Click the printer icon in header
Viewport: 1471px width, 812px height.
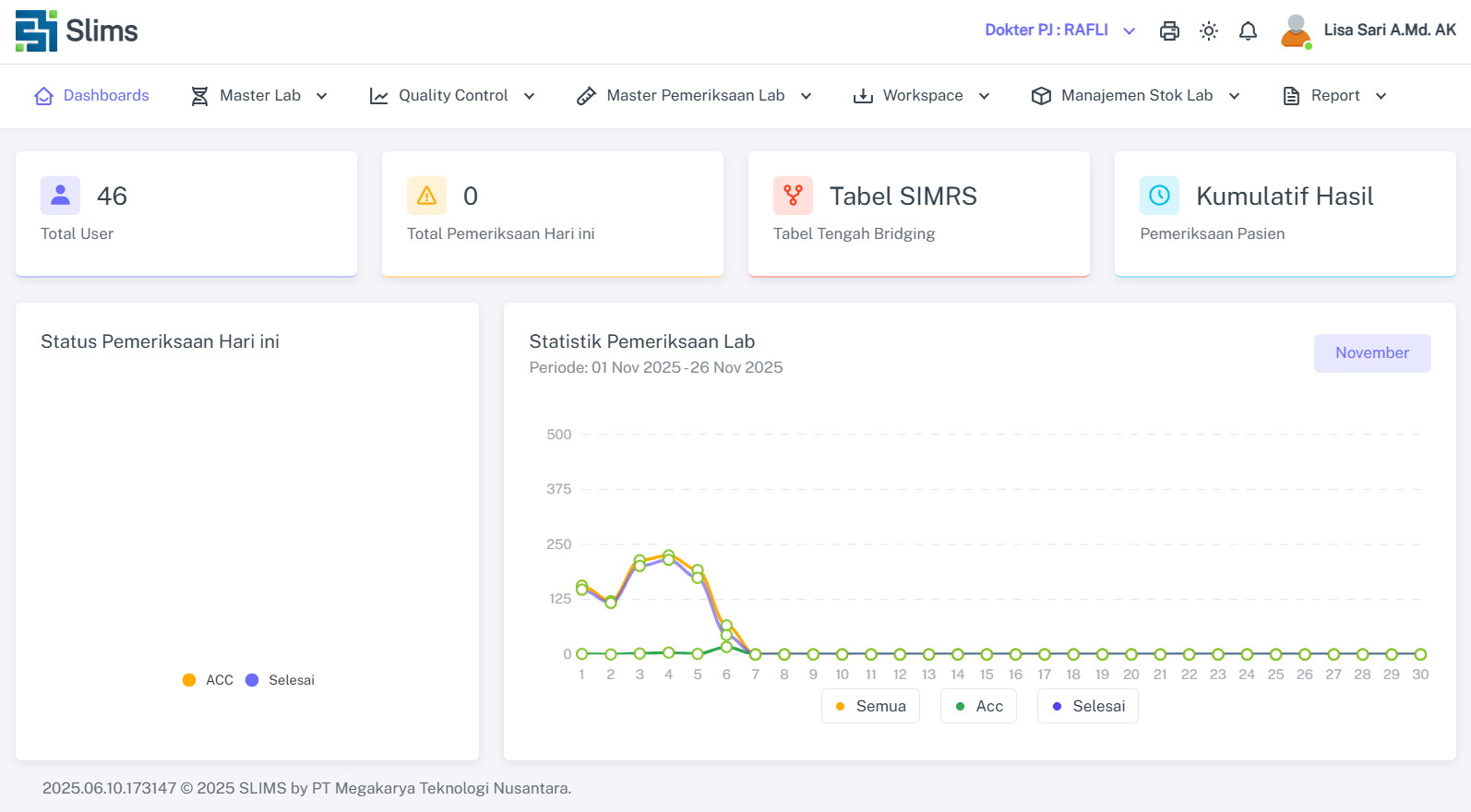tap(1169, 30)
